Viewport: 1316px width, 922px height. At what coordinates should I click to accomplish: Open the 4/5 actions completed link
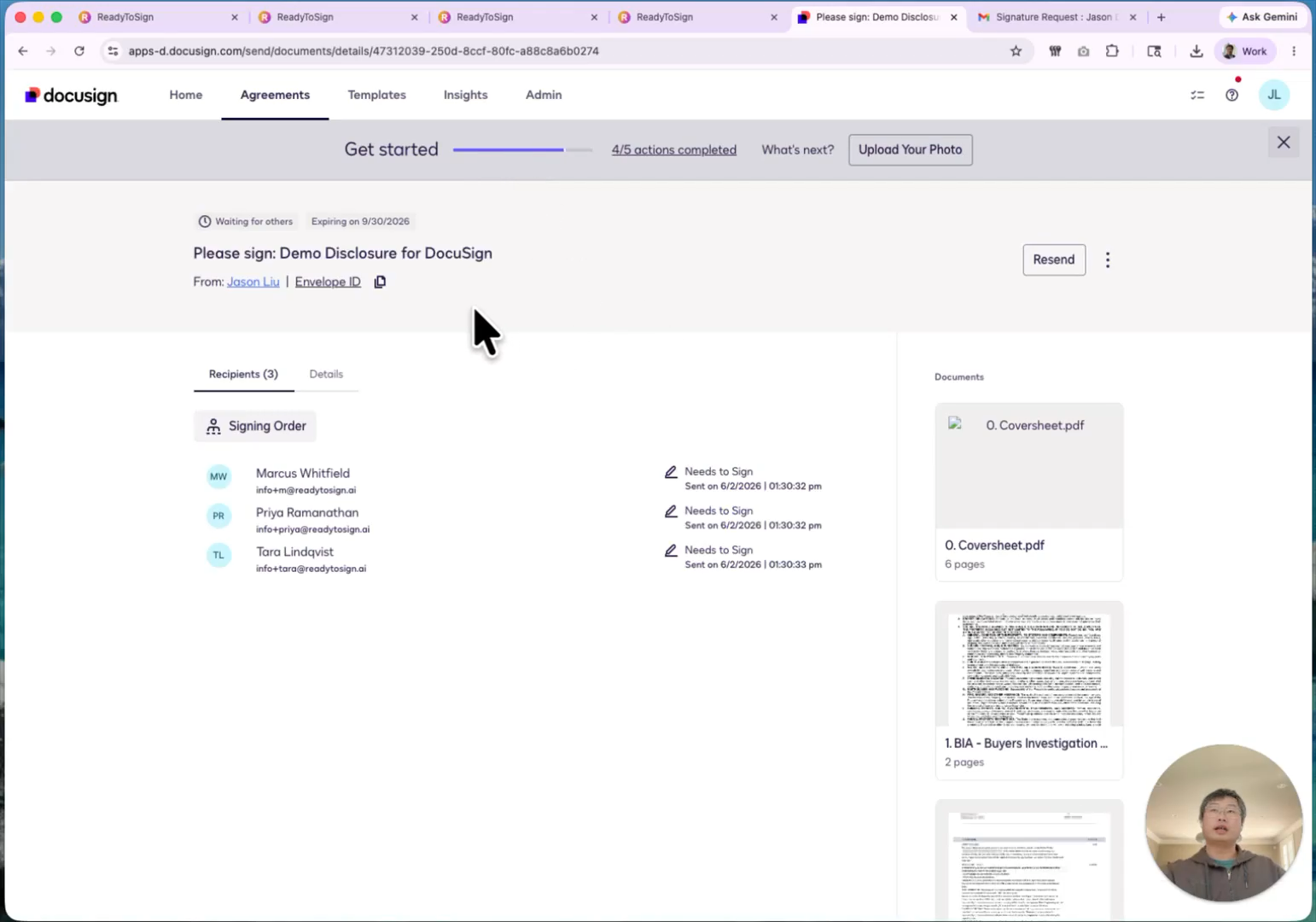[x=673, y=149]
